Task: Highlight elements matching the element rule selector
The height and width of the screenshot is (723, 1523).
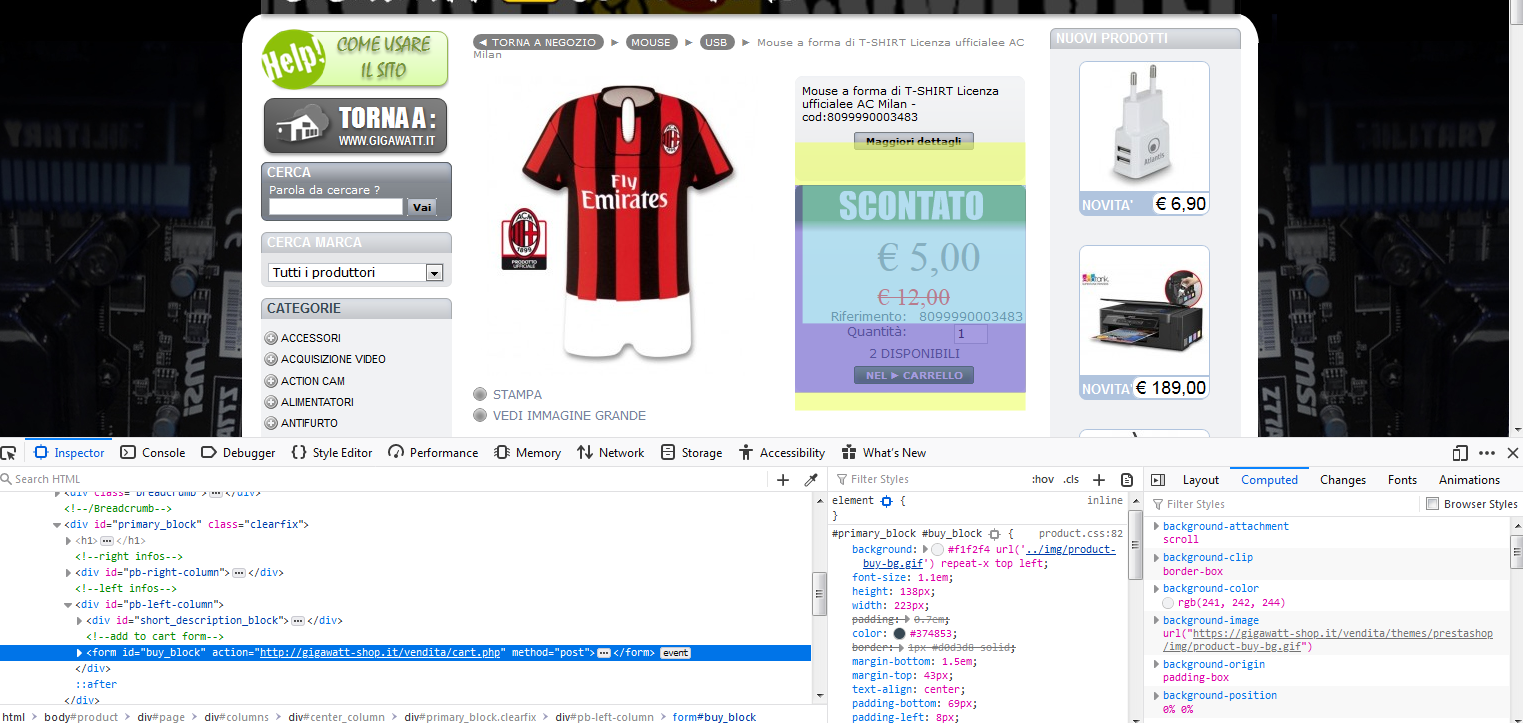Action: pyautogui.click(x=886, y=500)
